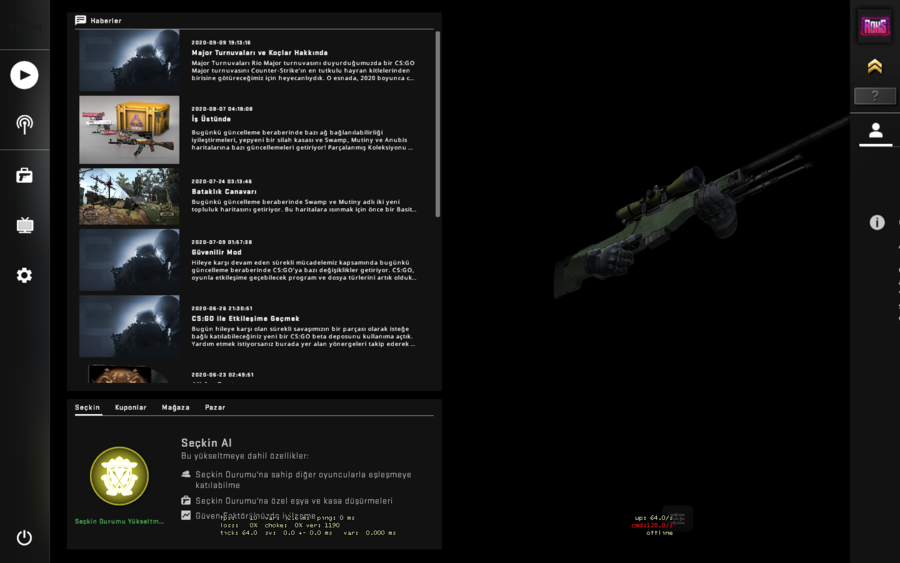Click 'Seçkin Durumu'na özel eşya ve kasa düşürmeleri'
The image size is (900, 563).
[294, 501]
